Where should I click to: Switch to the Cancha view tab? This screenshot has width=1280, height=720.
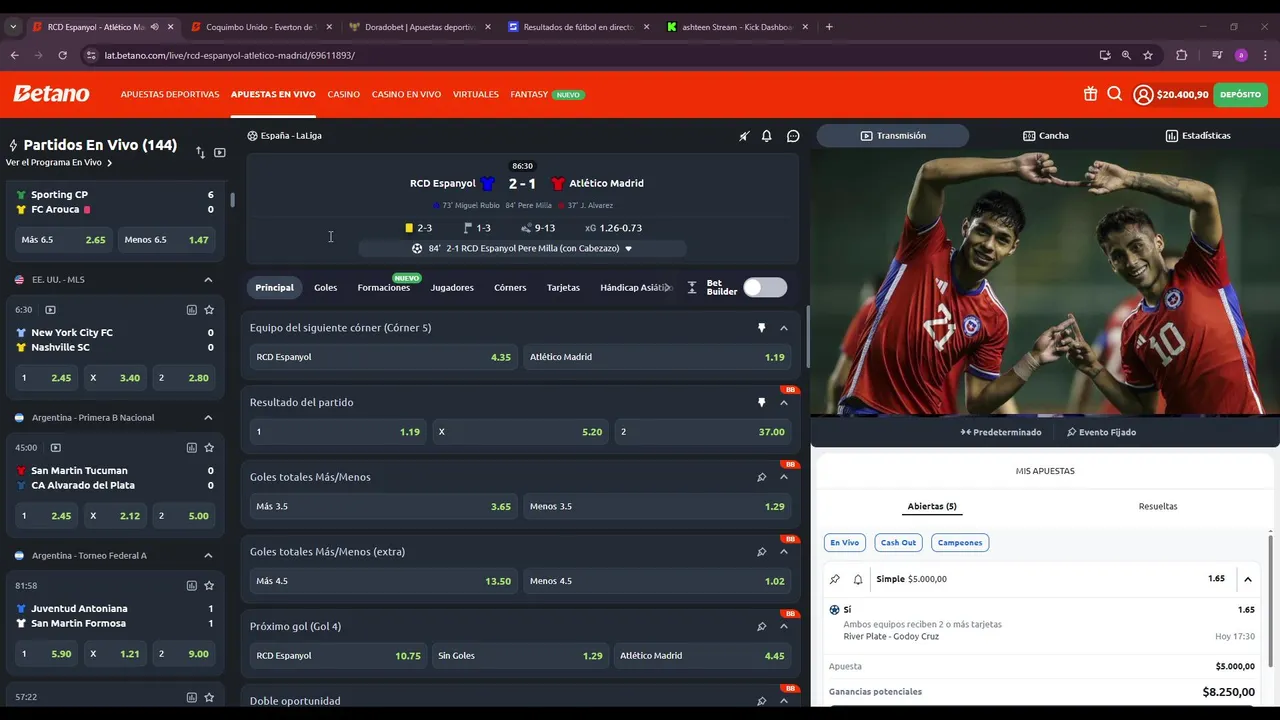[1046, 136]
